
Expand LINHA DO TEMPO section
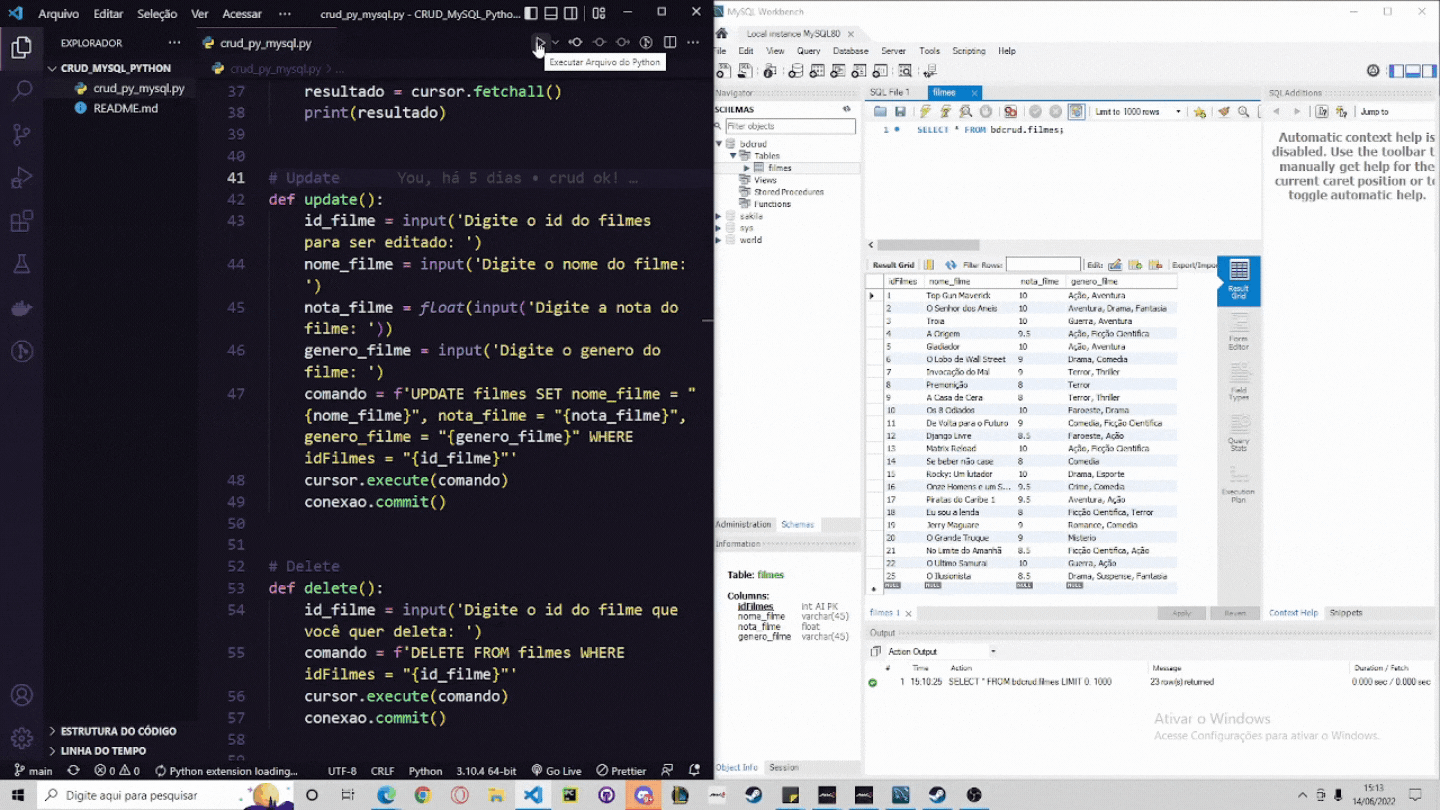103,750
